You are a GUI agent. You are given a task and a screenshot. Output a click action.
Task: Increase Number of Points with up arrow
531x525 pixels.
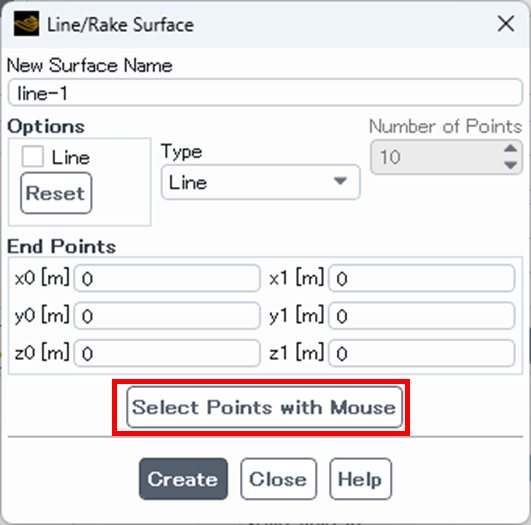(x=510, y=148)
